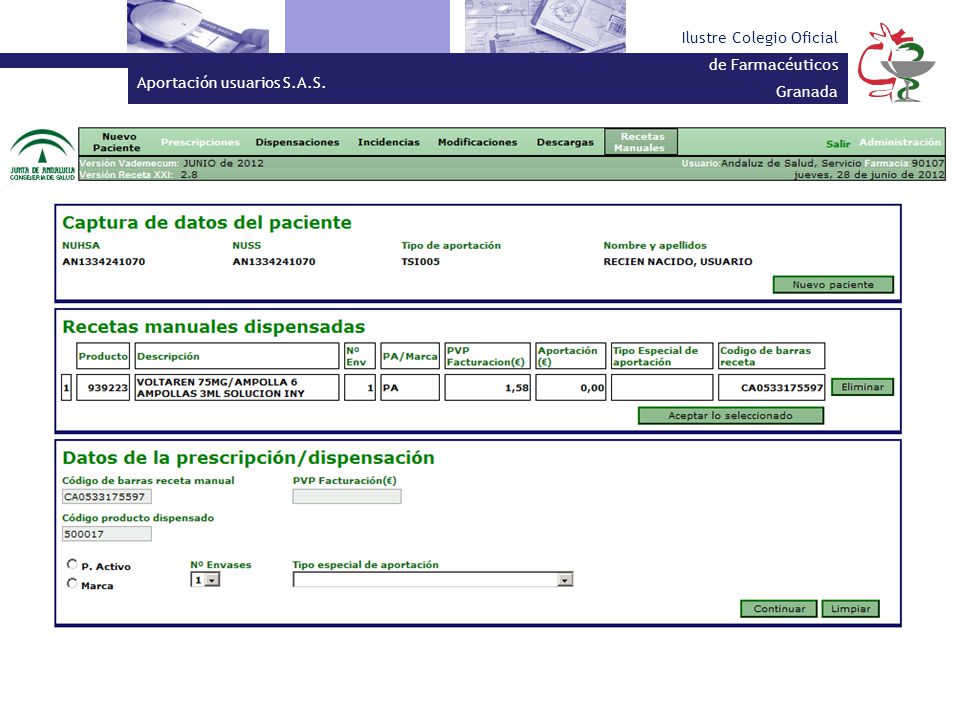This screenshot has height=720, width=960.
Task: Click the Junta de Andalucía logo
Action: 42,154
